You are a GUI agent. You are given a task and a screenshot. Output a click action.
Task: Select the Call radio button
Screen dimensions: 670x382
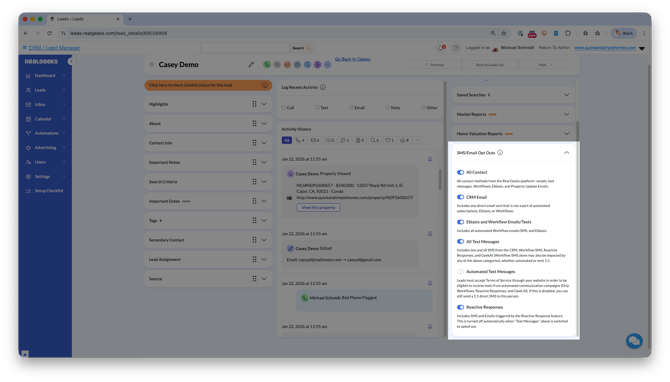pos(284,107)
